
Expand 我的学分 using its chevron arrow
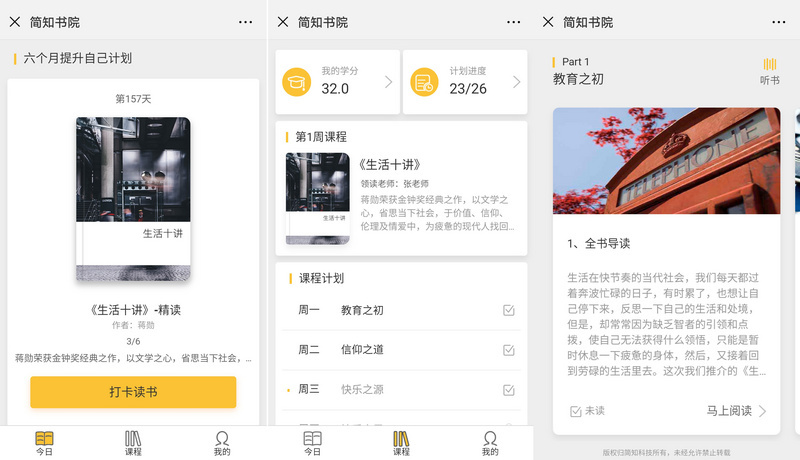coord(388,82)
